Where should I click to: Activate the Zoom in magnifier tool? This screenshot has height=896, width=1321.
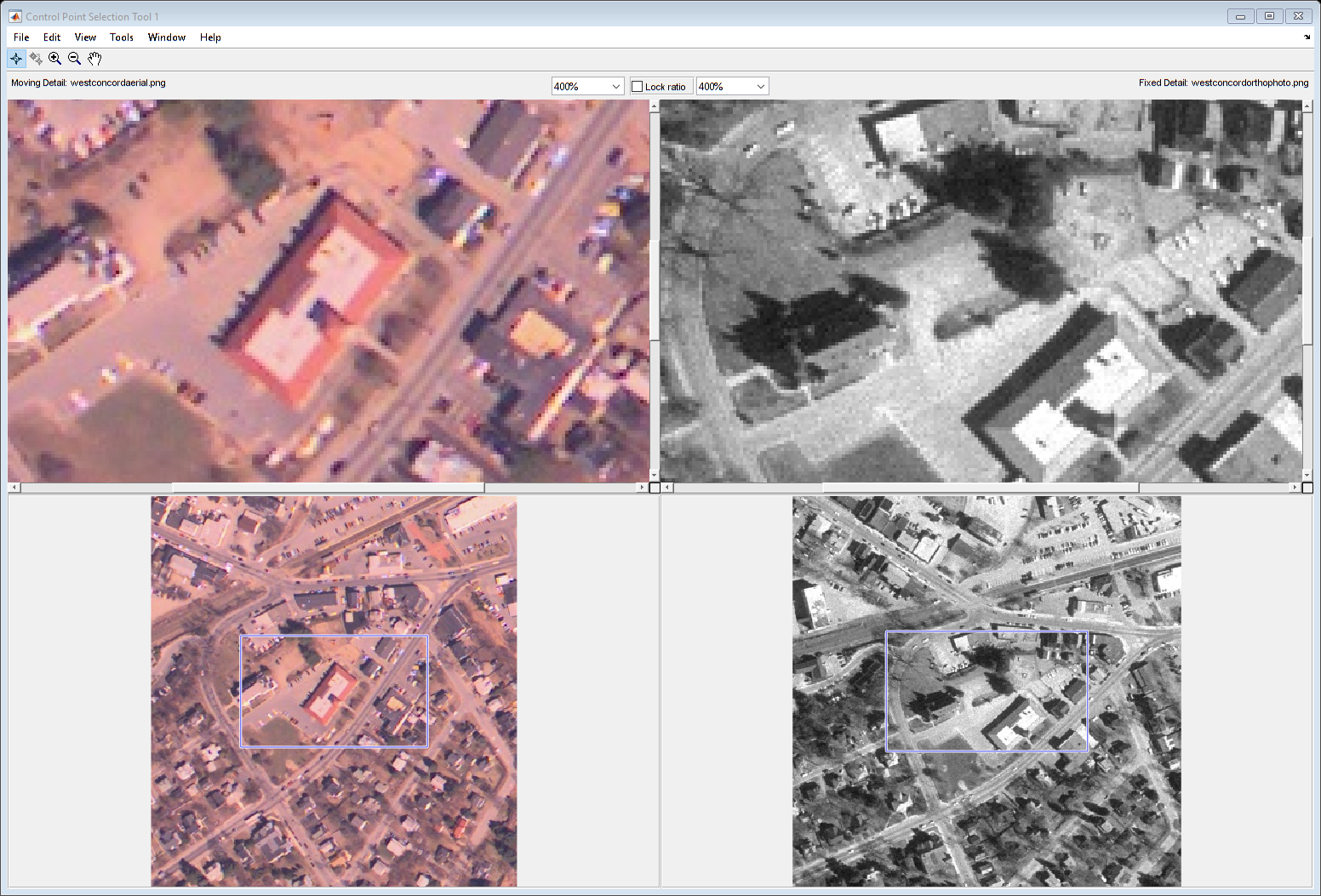55,59
